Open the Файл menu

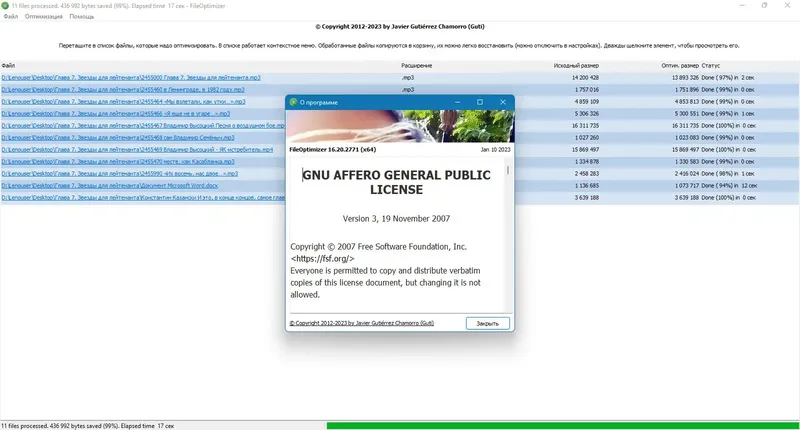tap(11, 16)
